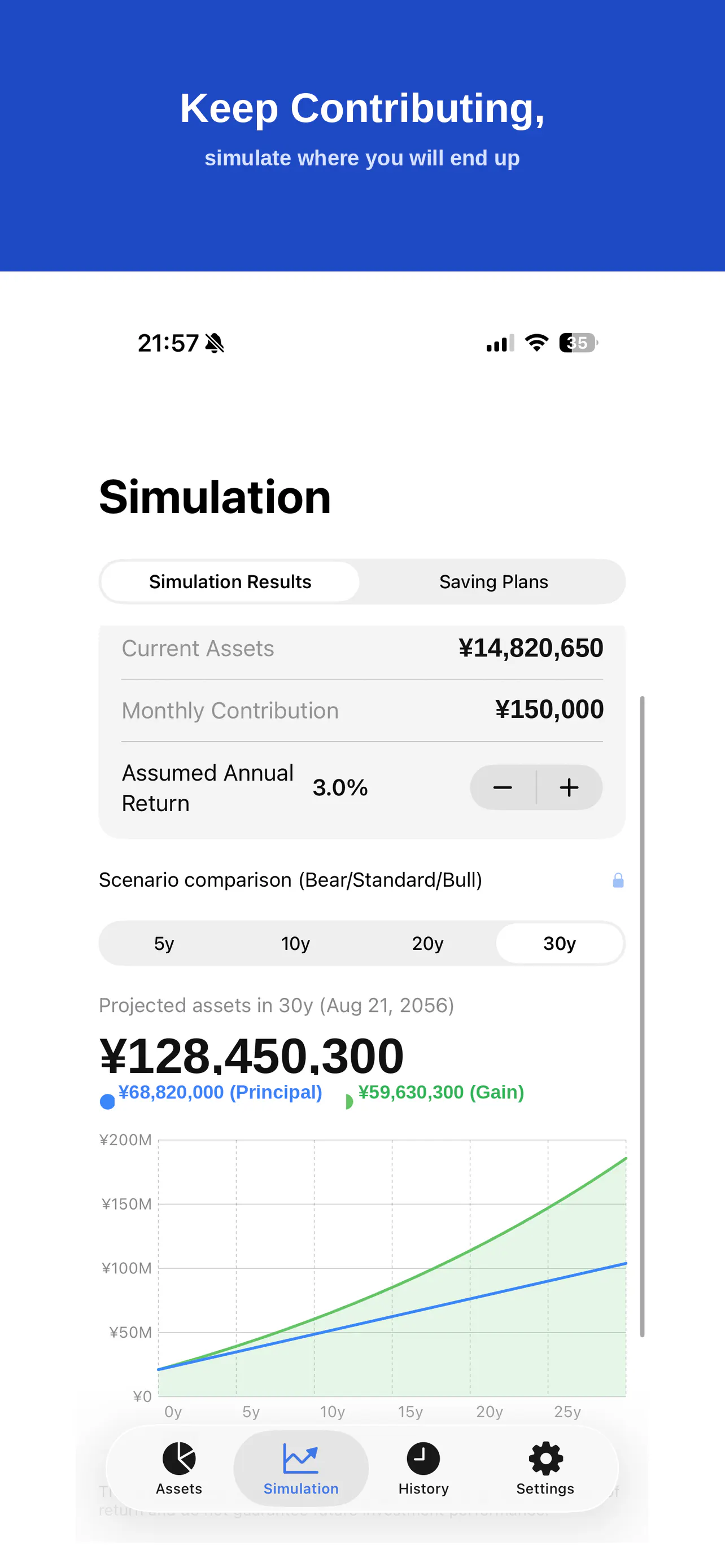Tap the muted bell icon in status bar
The height and width of the screenshot is (1568, 725).
(214, 343)
